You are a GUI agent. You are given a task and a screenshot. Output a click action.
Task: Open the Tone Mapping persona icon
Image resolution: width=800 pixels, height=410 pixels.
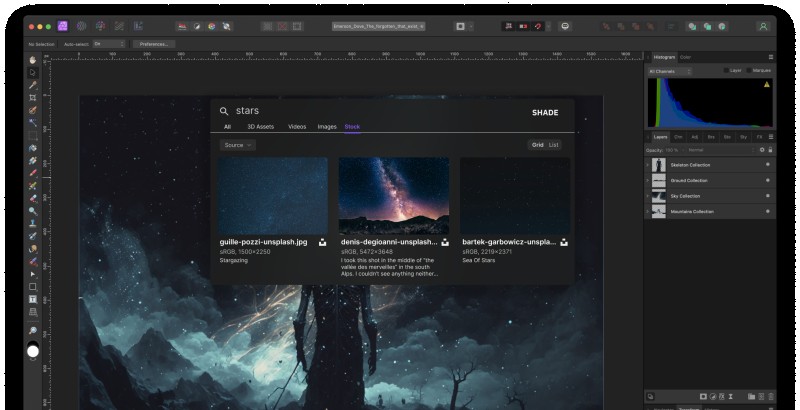coord(119,26)
